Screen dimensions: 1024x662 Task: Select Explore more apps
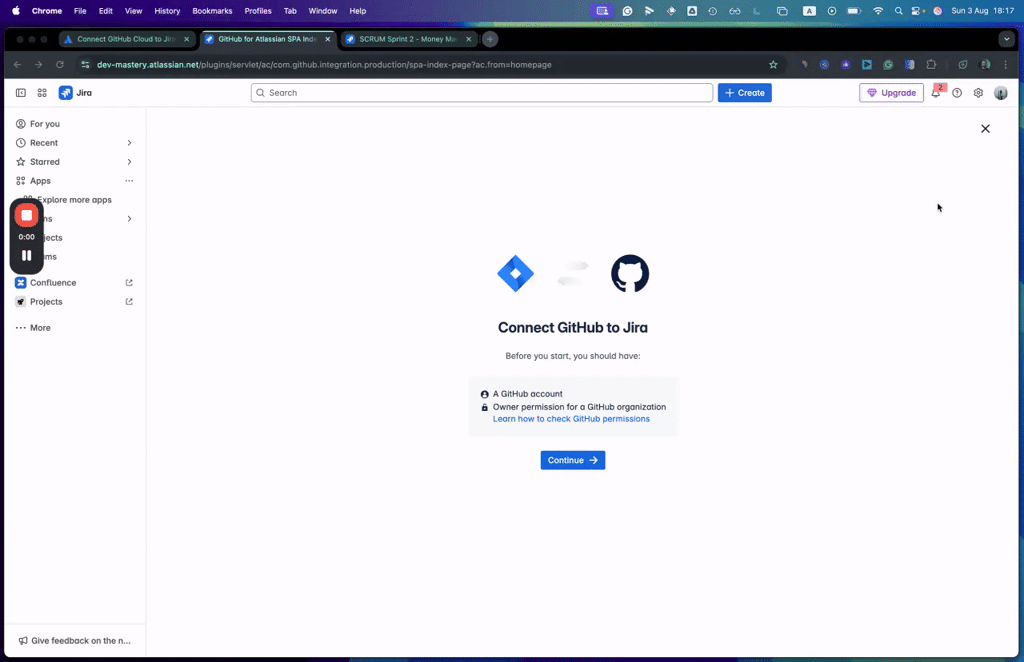pyautogui.click(x=74, y=200)
